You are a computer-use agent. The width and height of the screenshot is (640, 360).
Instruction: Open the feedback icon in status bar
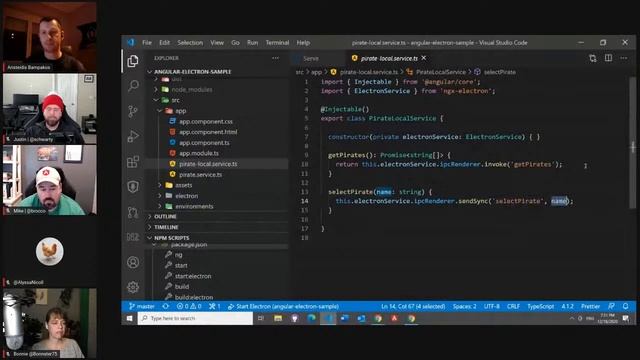point(611,306)
